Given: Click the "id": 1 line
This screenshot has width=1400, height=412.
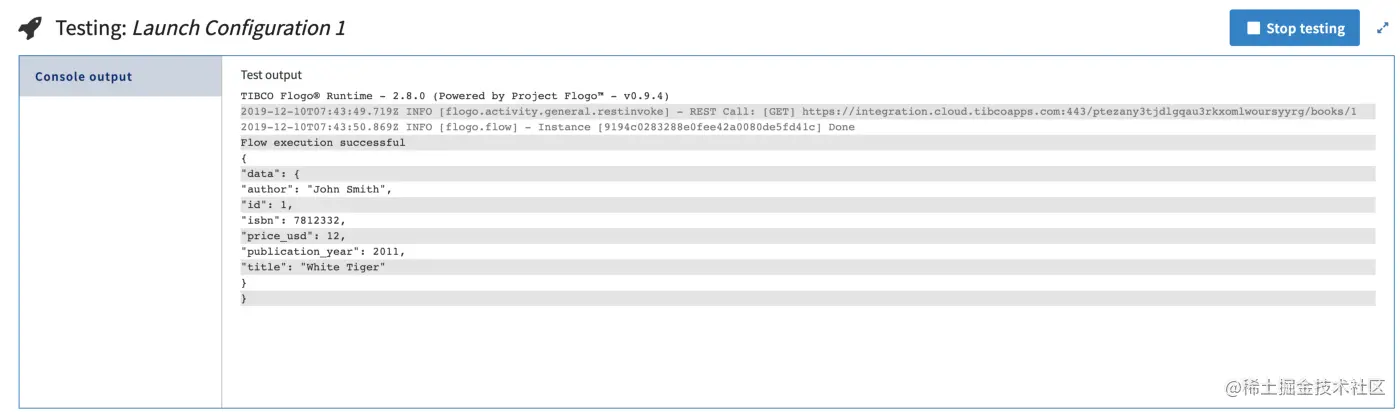Looking at the screenshot, I should tap(808, 205).
